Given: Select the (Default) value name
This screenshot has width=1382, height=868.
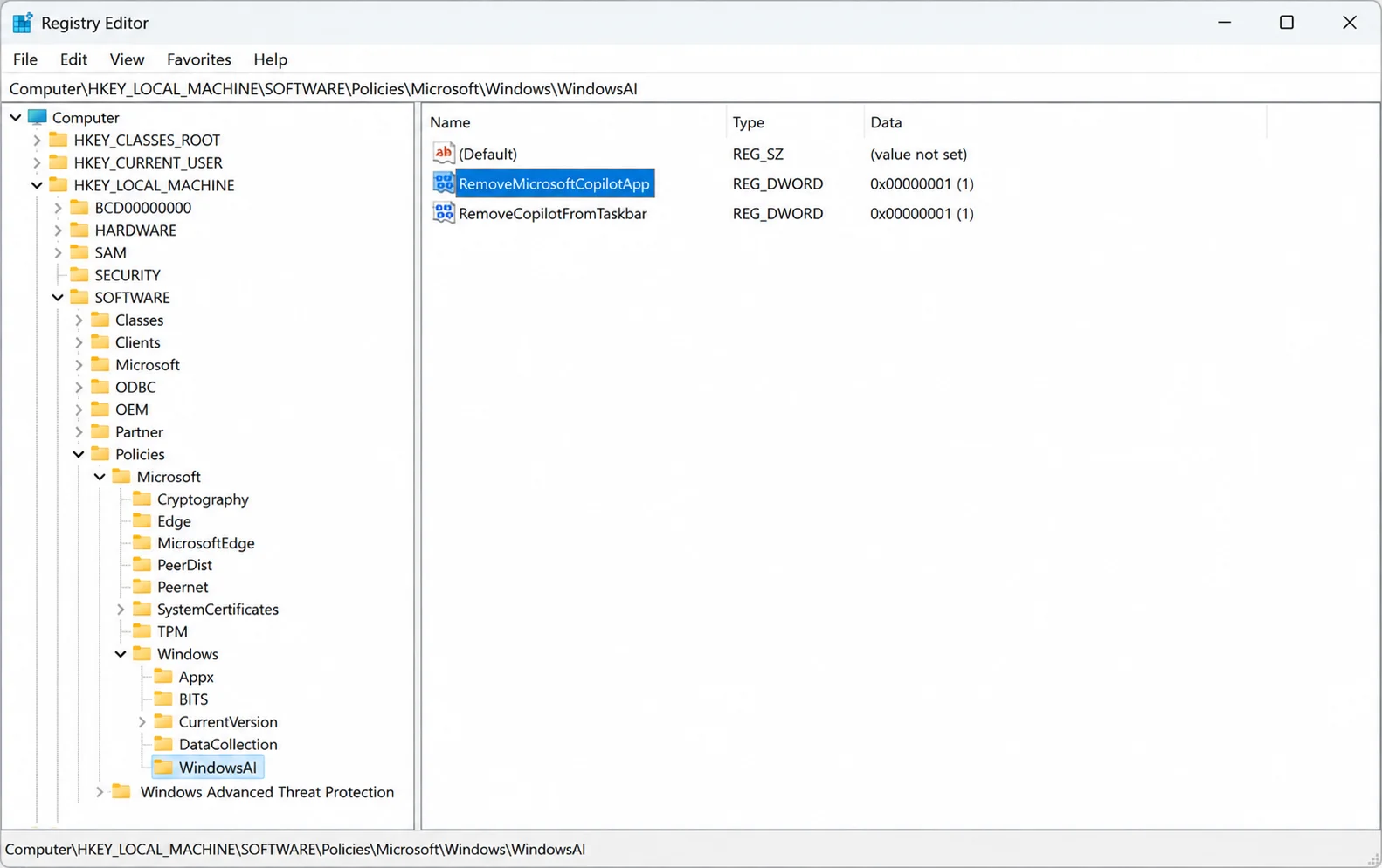Looking at the screenshot, I should [x=487, y=154].
